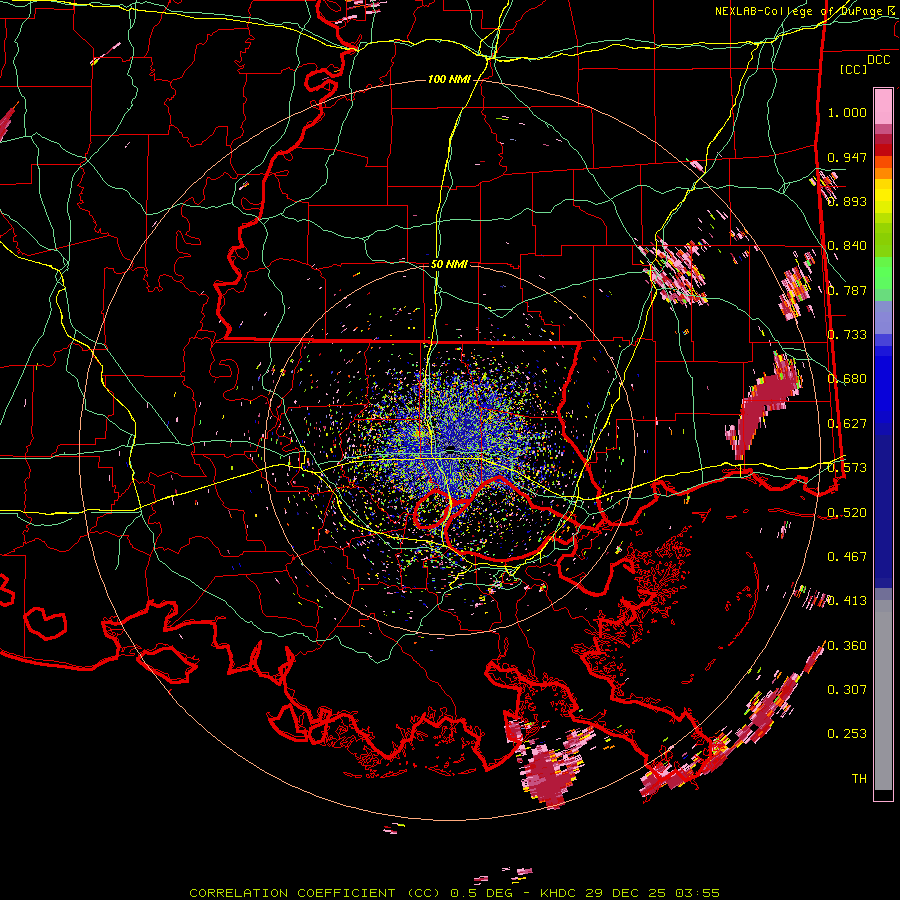The image size is (900, 900).
Task: Select the 0.627 legend value
Action: [847, 424]
